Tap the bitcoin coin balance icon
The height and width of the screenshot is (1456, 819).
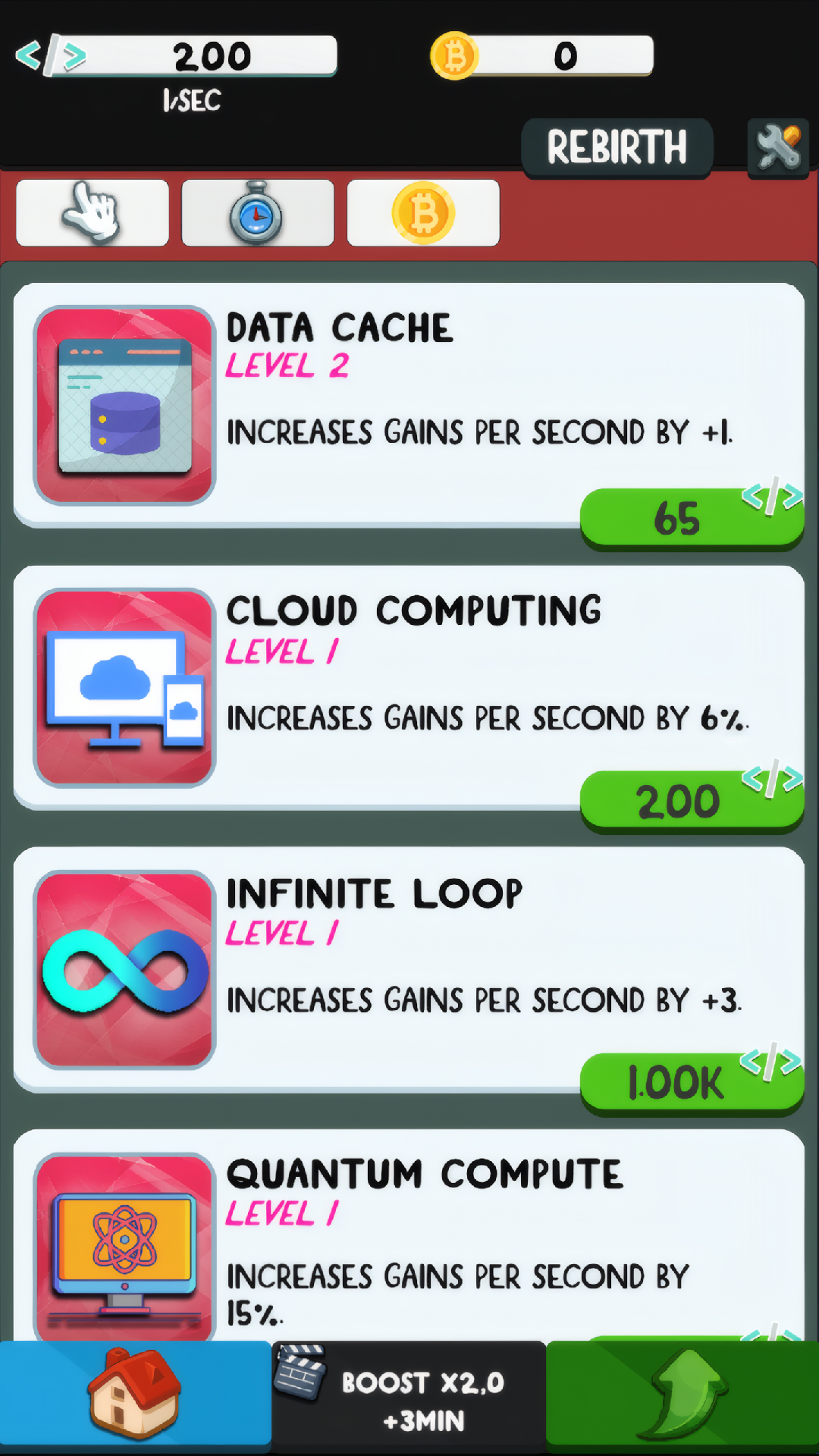[454, 55]
